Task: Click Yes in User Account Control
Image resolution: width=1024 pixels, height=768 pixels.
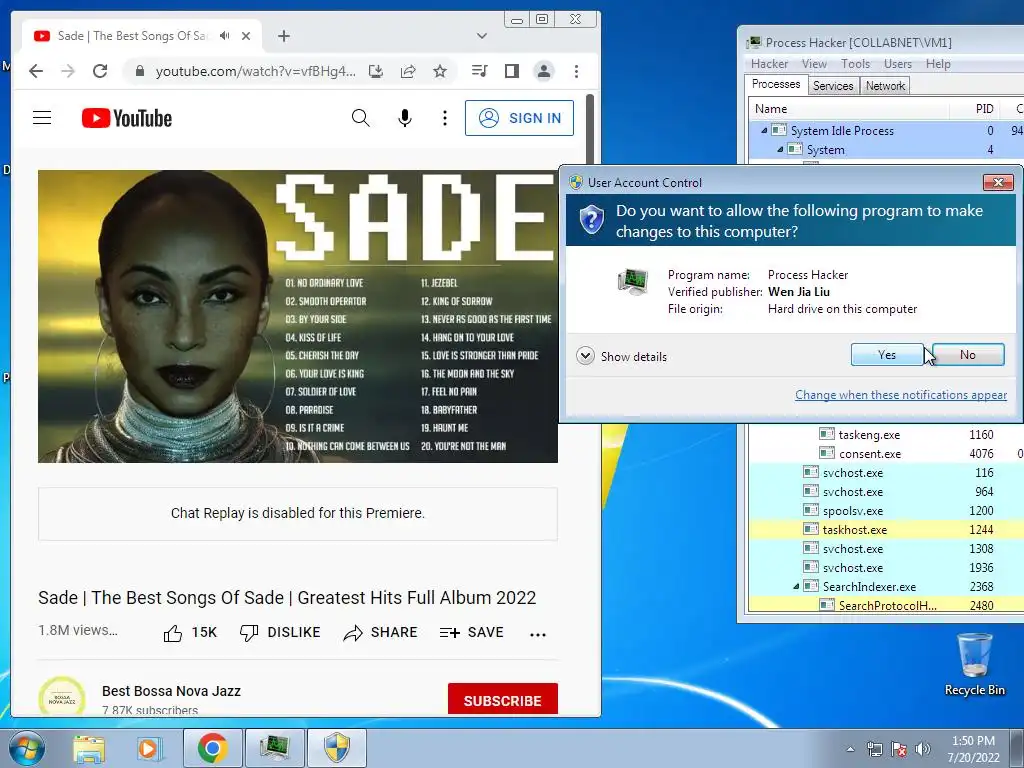Action: point(887,355)
